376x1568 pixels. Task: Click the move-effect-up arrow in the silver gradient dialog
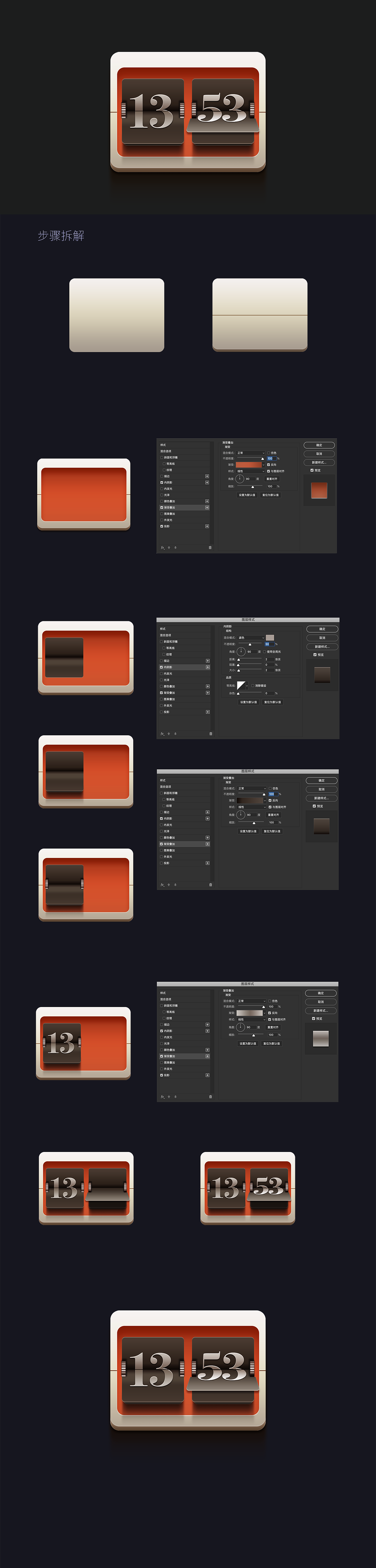coord(169,1097)
